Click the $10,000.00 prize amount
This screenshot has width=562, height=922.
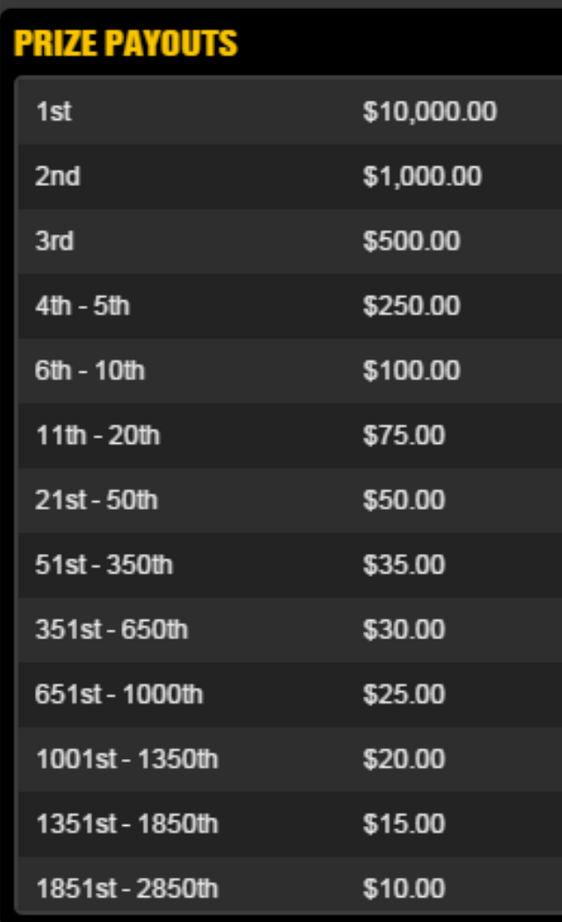pos(430,112)
